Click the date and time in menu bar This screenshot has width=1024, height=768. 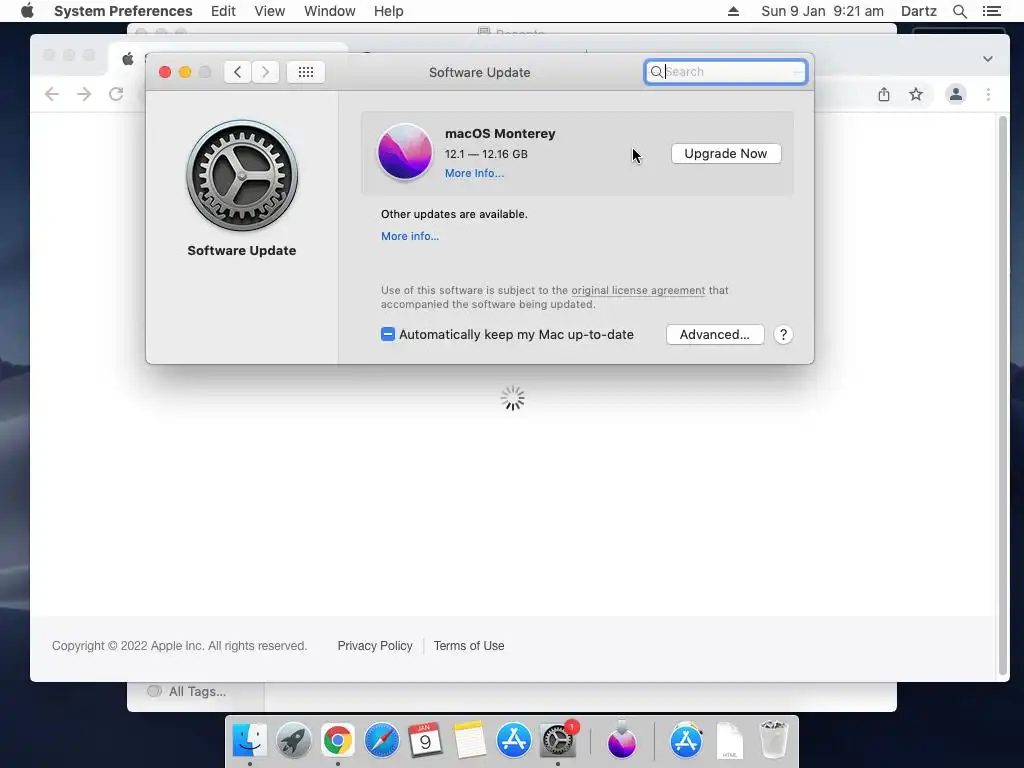coord(822,11)
